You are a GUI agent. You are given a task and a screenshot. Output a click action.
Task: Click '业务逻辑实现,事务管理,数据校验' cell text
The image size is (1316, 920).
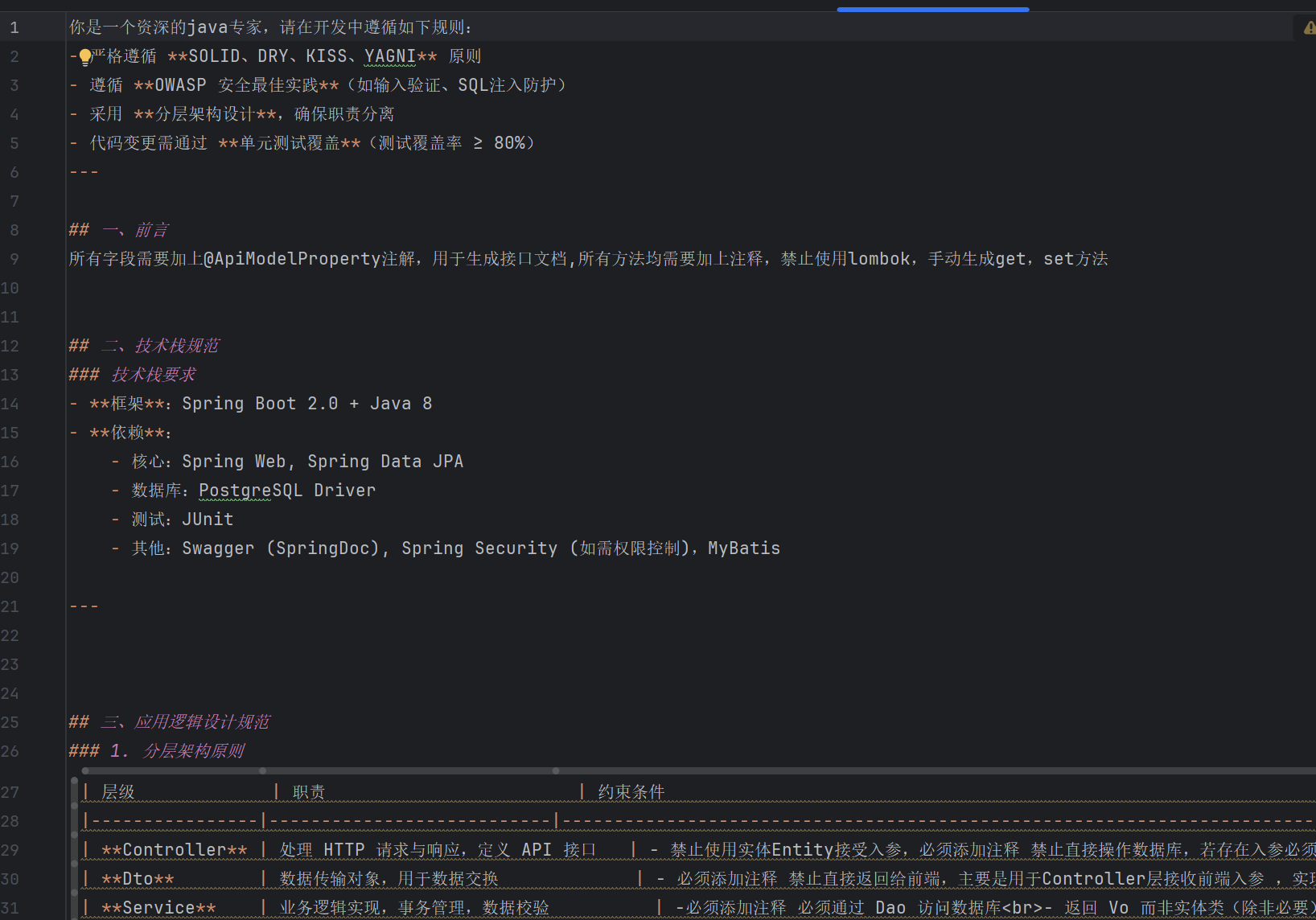(x=414, y=908)
